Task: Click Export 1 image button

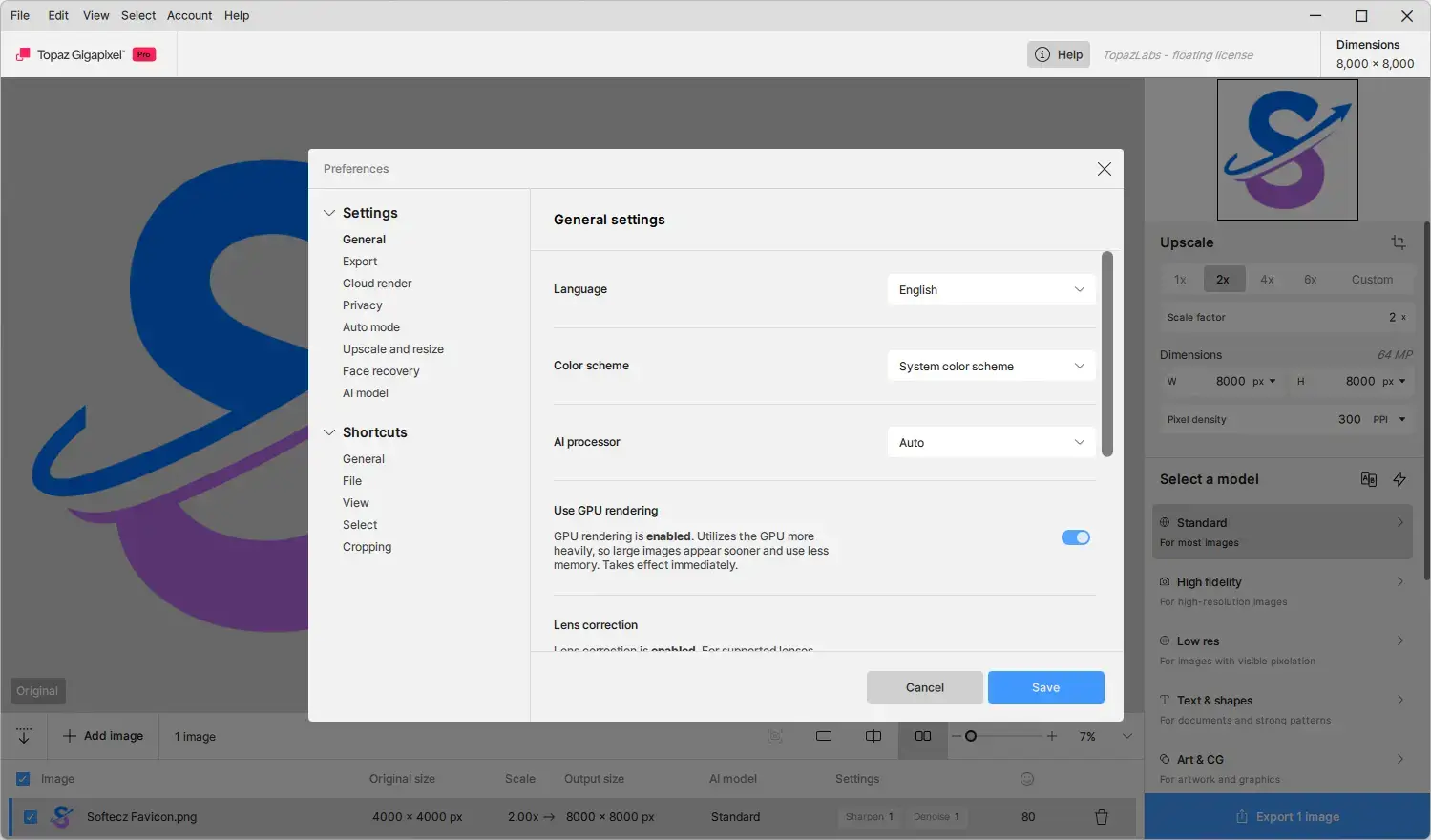Action: pos(1288,817)
